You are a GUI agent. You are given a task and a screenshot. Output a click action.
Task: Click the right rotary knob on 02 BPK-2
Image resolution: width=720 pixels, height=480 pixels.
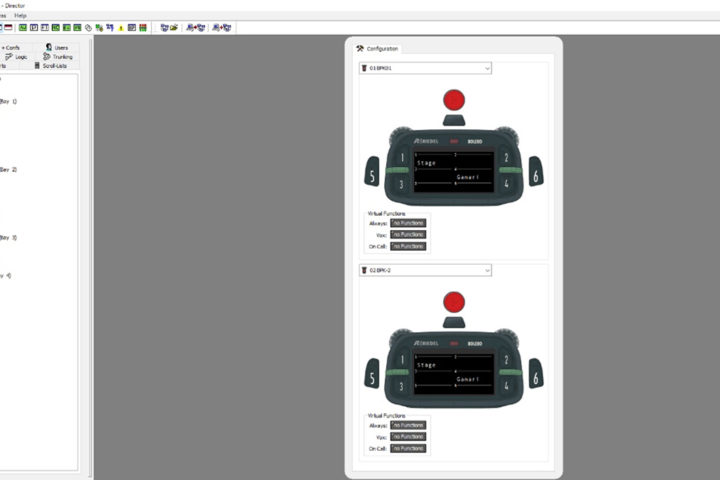507,336
